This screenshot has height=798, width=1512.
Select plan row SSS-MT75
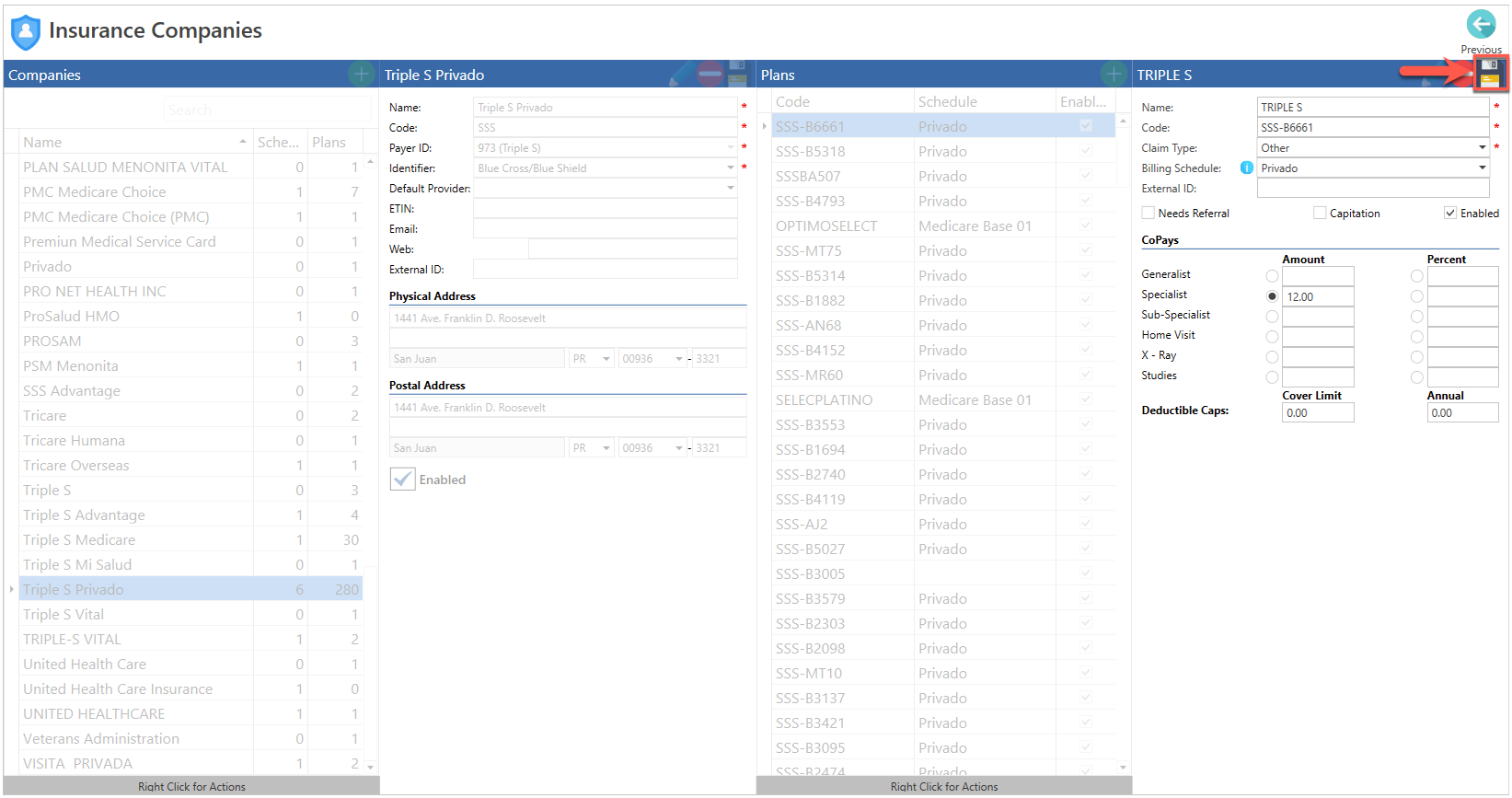(x=943, y=250)
